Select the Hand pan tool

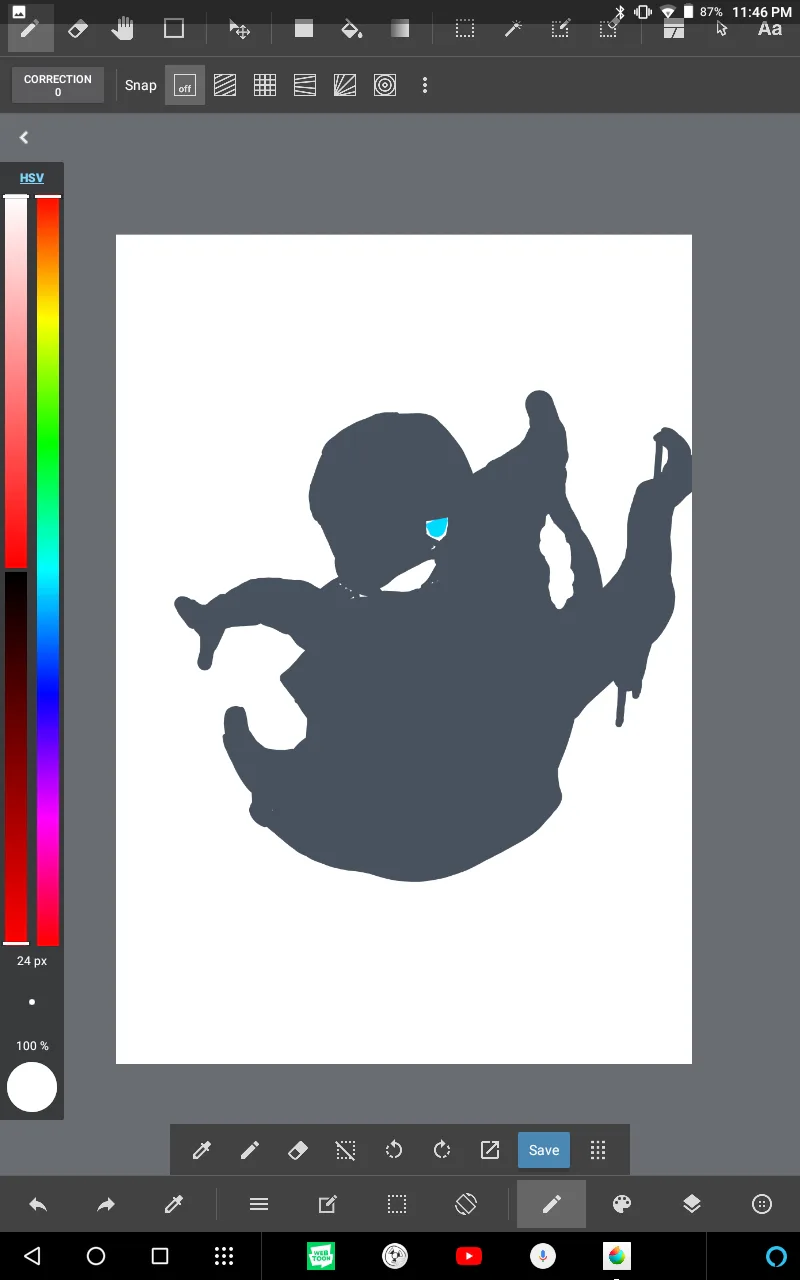[123, 29]
